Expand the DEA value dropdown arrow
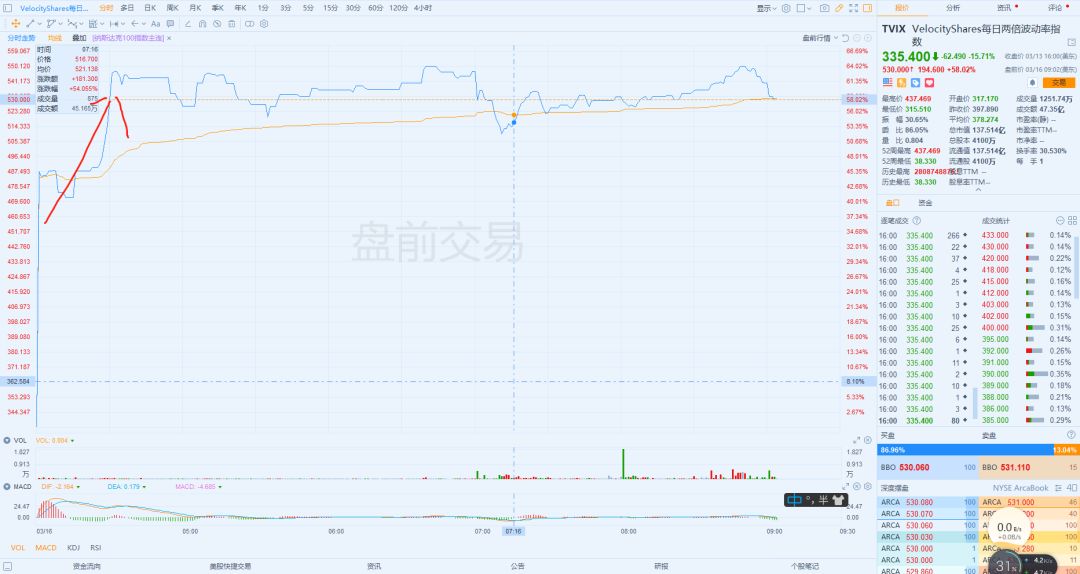Image resolution: width=1080 pixels, height=574 pixels. 144,486
